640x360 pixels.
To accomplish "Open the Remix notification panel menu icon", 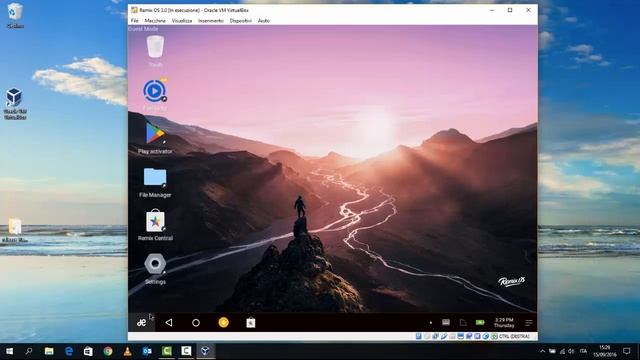I will 529,323.
